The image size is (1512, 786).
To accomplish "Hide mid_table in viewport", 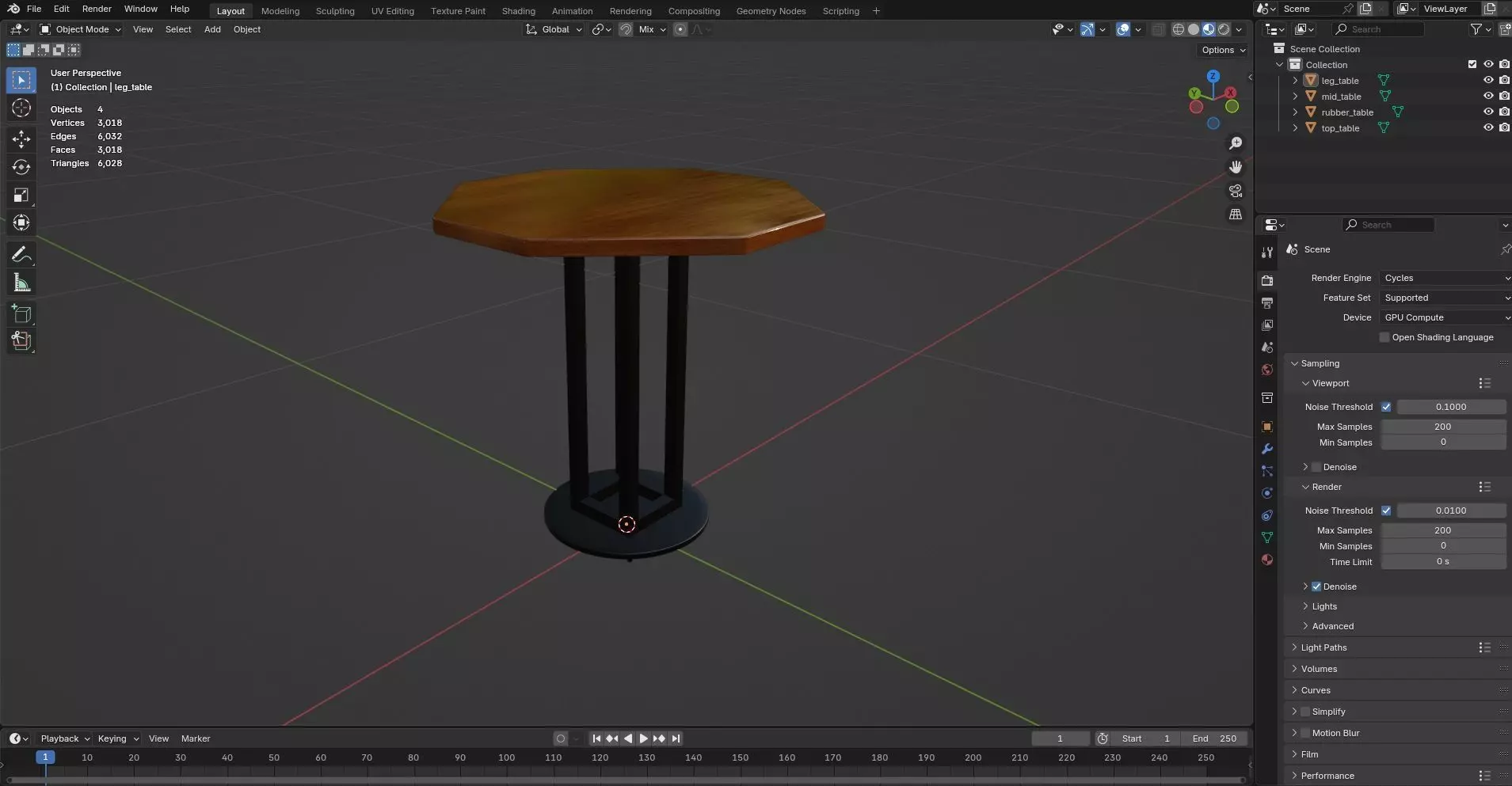I will tap(1488, 96).
